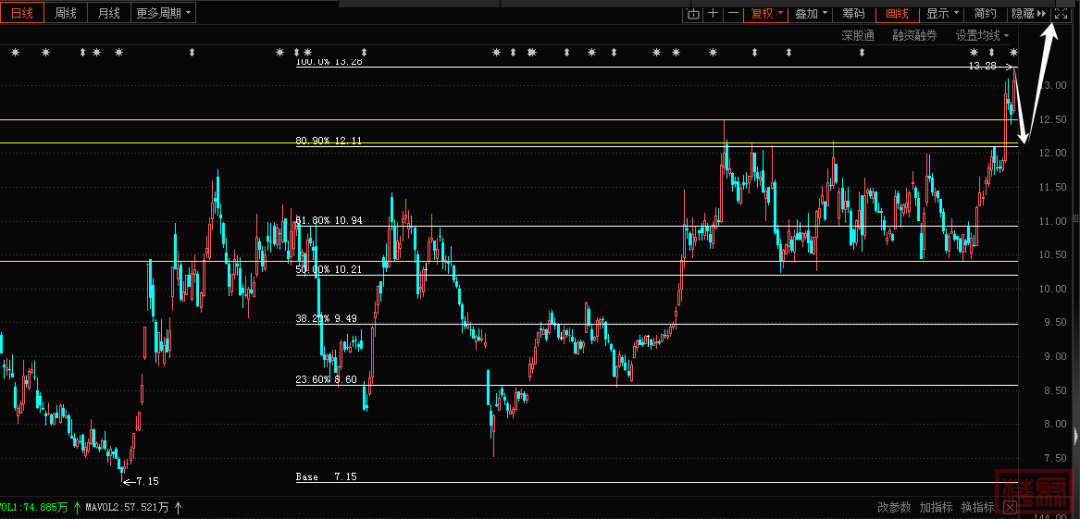Image resolution: width=1080 pixels, height=519 pixels.
Task: Expand the 设置均线 moving average dropdown
Action: pyautogui.click(x=982, y=35)
